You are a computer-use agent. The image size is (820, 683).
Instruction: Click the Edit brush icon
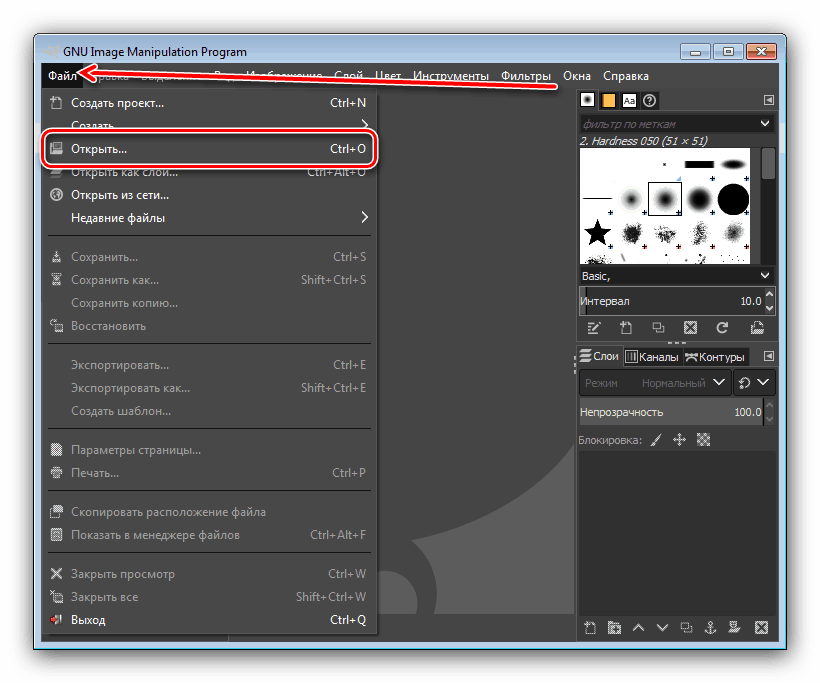coord(594,328)
